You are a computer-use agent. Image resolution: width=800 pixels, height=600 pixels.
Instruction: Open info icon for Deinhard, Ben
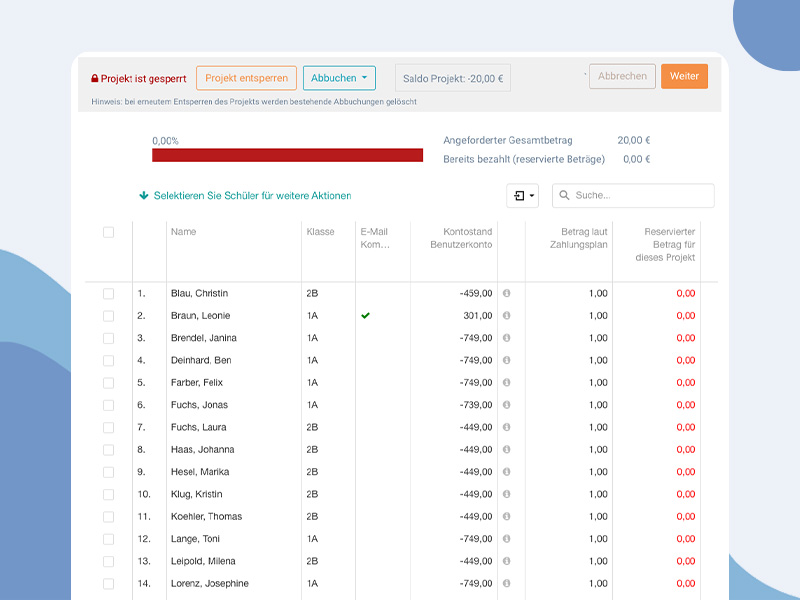click(506, 360)
